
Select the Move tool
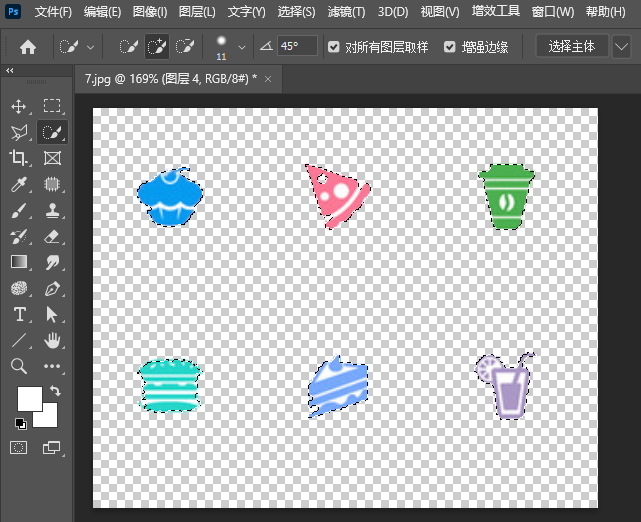pos(18,106)
